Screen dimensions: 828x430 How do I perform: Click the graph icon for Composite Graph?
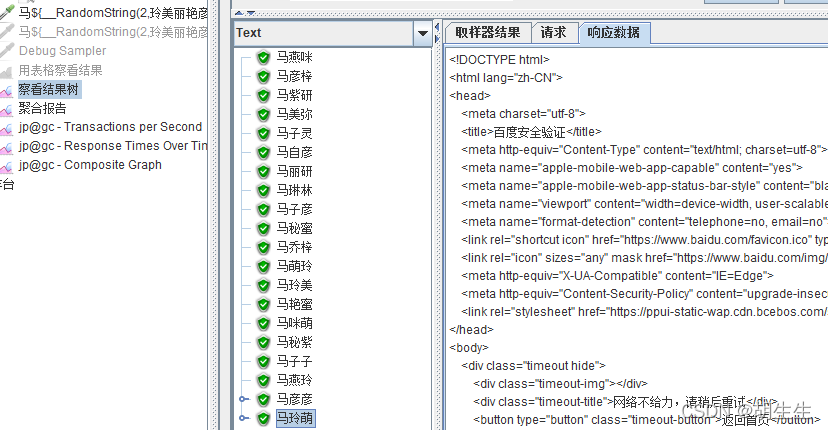click(6, 167)
